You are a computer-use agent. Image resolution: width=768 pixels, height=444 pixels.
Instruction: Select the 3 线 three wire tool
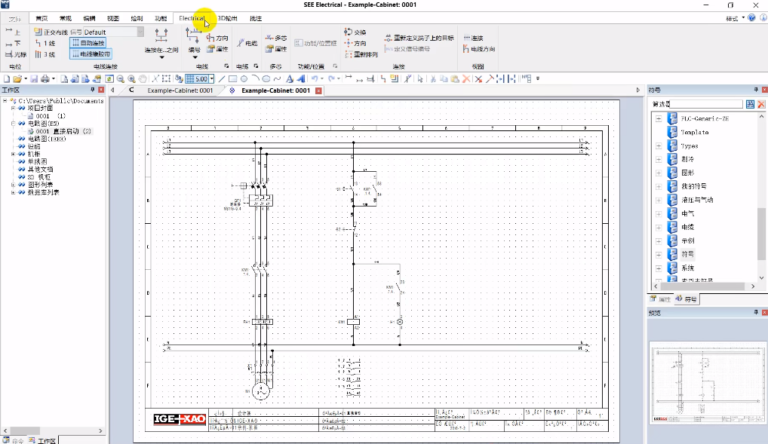pyautogui.click(x=45, y=54)
